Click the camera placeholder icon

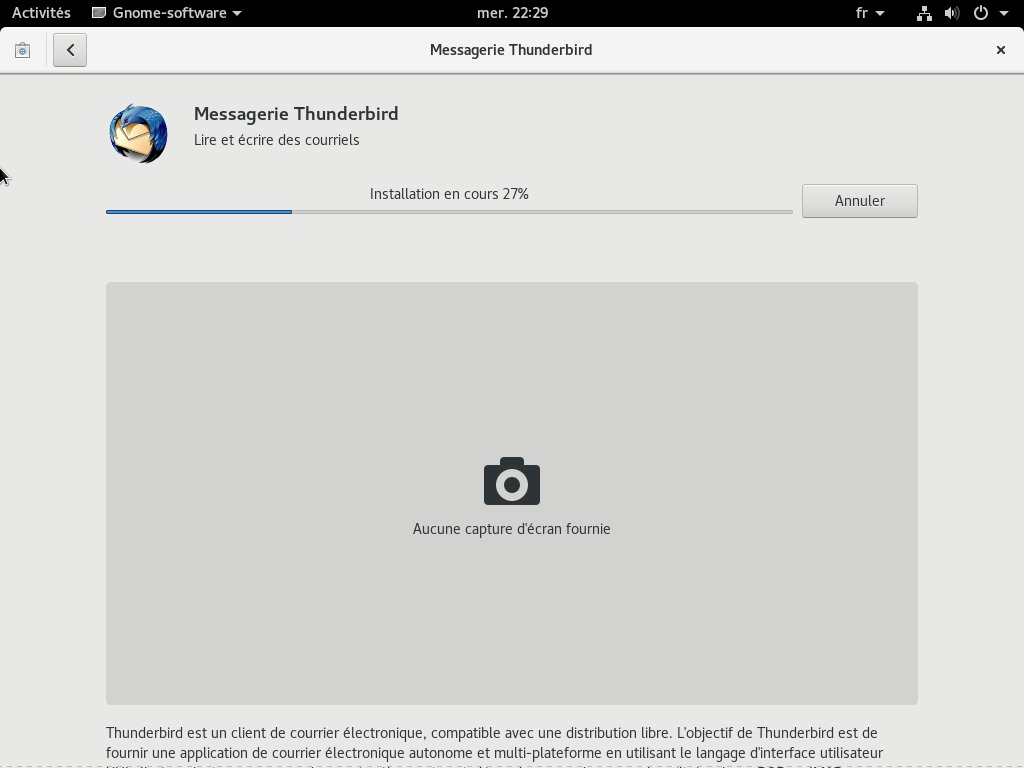click(511, 481)
